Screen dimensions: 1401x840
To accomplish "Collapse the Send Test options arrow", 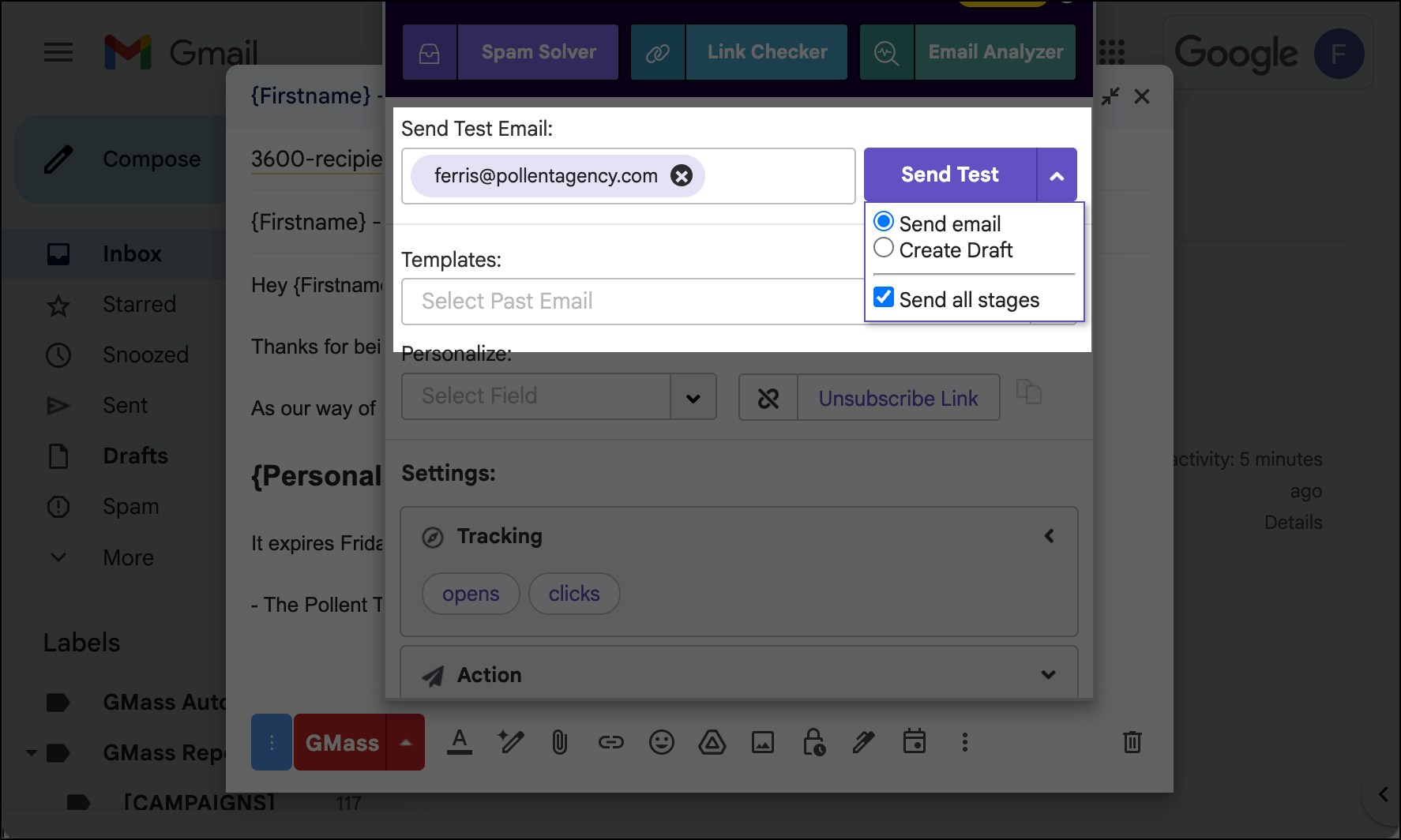I will tap(1057, 174).
